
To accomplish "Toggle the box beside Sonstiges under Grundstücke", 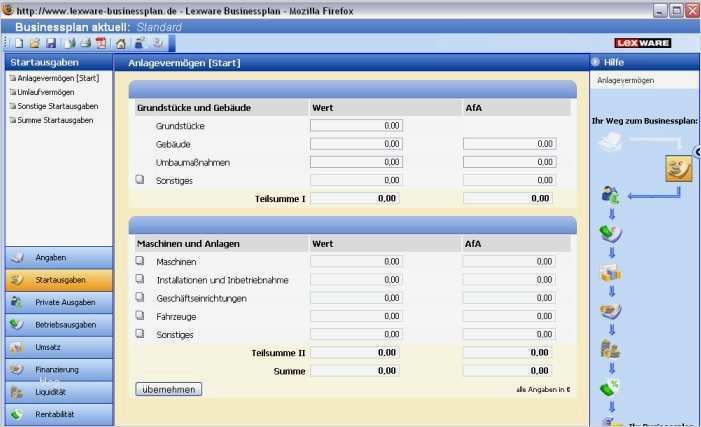I will (140, 179).
